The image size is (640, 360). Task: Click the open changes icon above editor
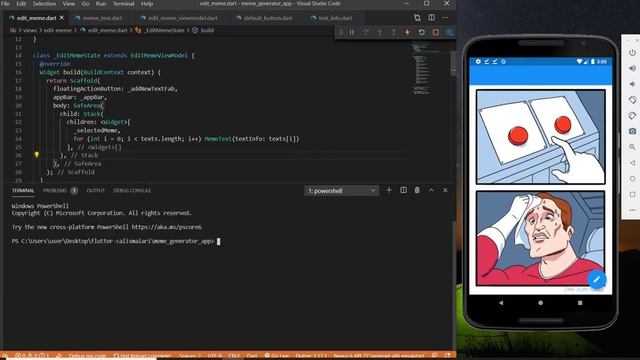(x=417, y=18)
